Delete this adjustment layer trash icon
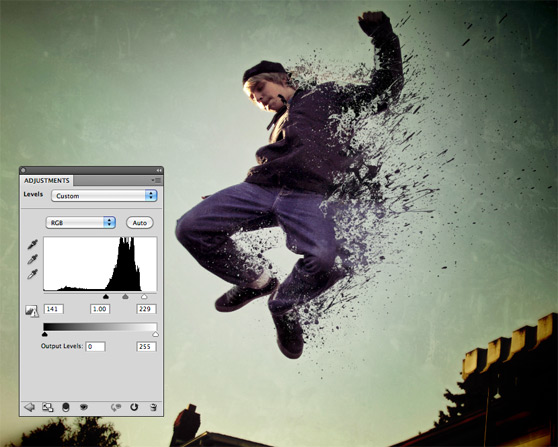Viewport: 558px width, 447px height. 153,407
